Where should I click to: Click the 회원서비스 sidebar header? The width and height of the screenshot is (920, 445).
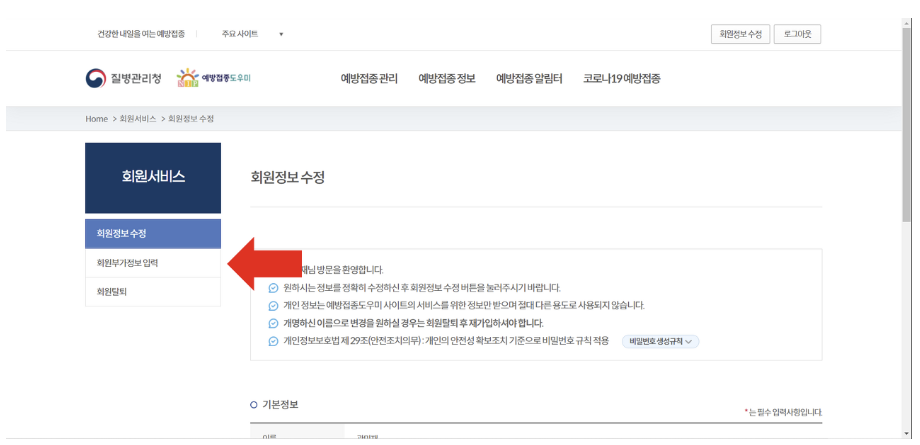[x=153, y=178]
